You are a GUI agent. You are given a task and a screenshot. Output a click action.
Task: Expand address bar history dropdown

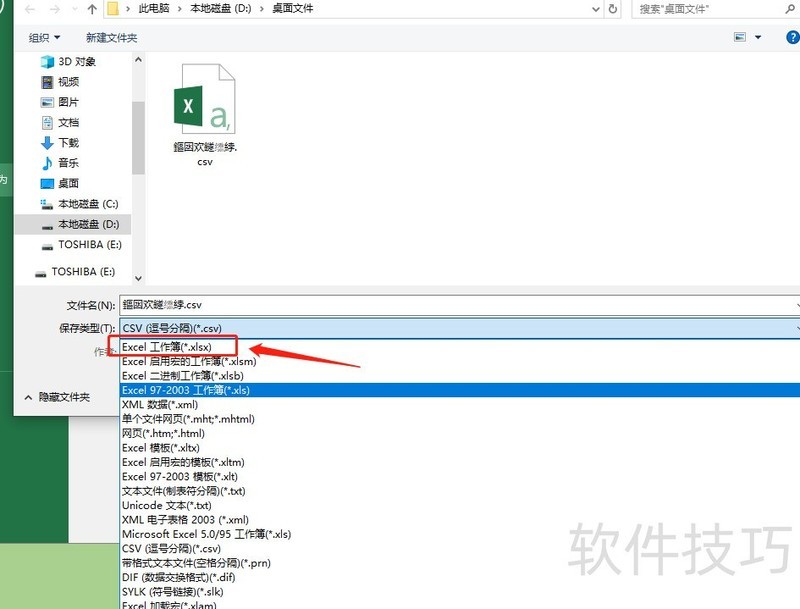coord(595,9)
